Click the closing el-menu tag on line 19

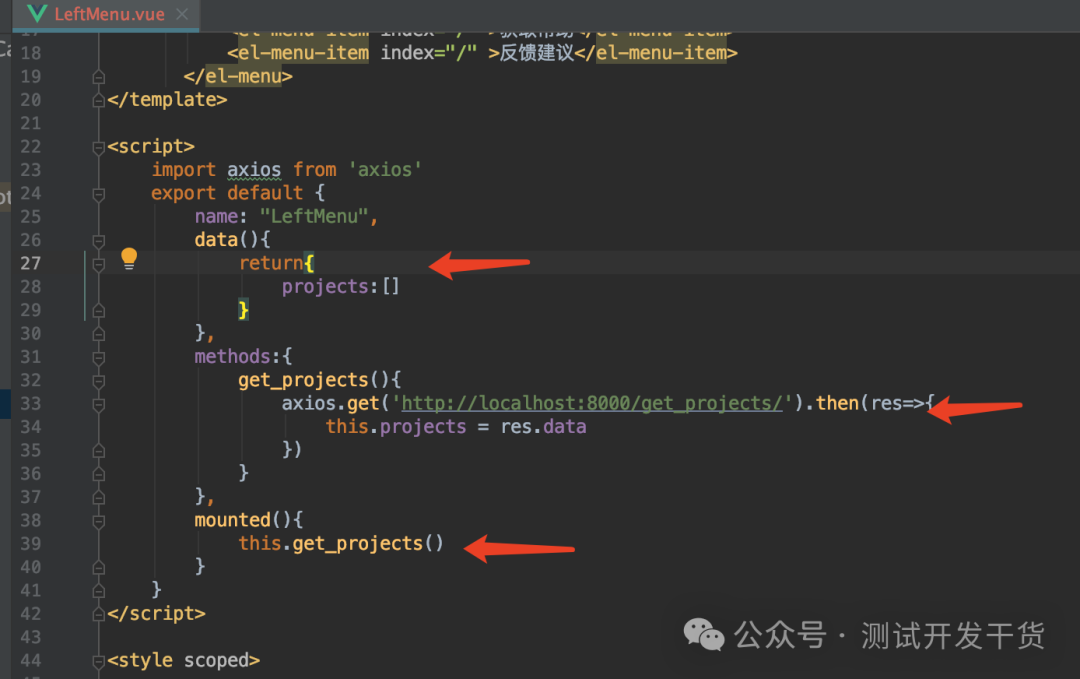pos(238,76)
